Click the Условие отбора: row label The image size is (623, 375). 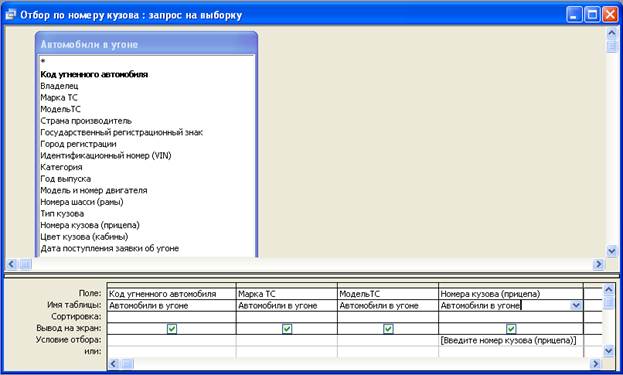coord(69,340)
